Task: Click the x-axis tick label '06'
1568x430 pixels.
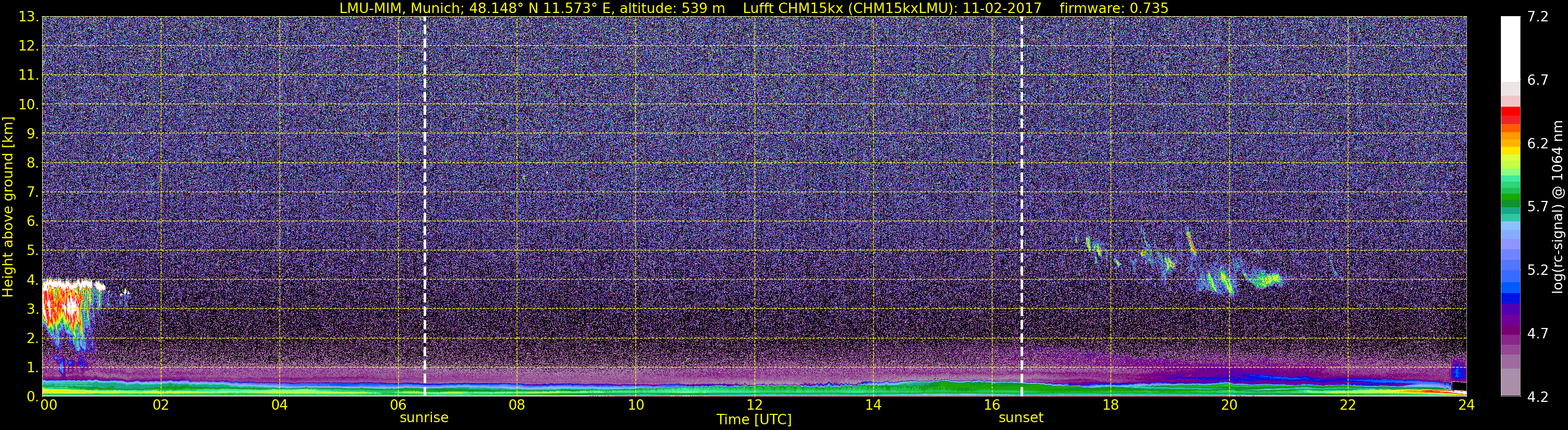Action: (x=398, y=405)
